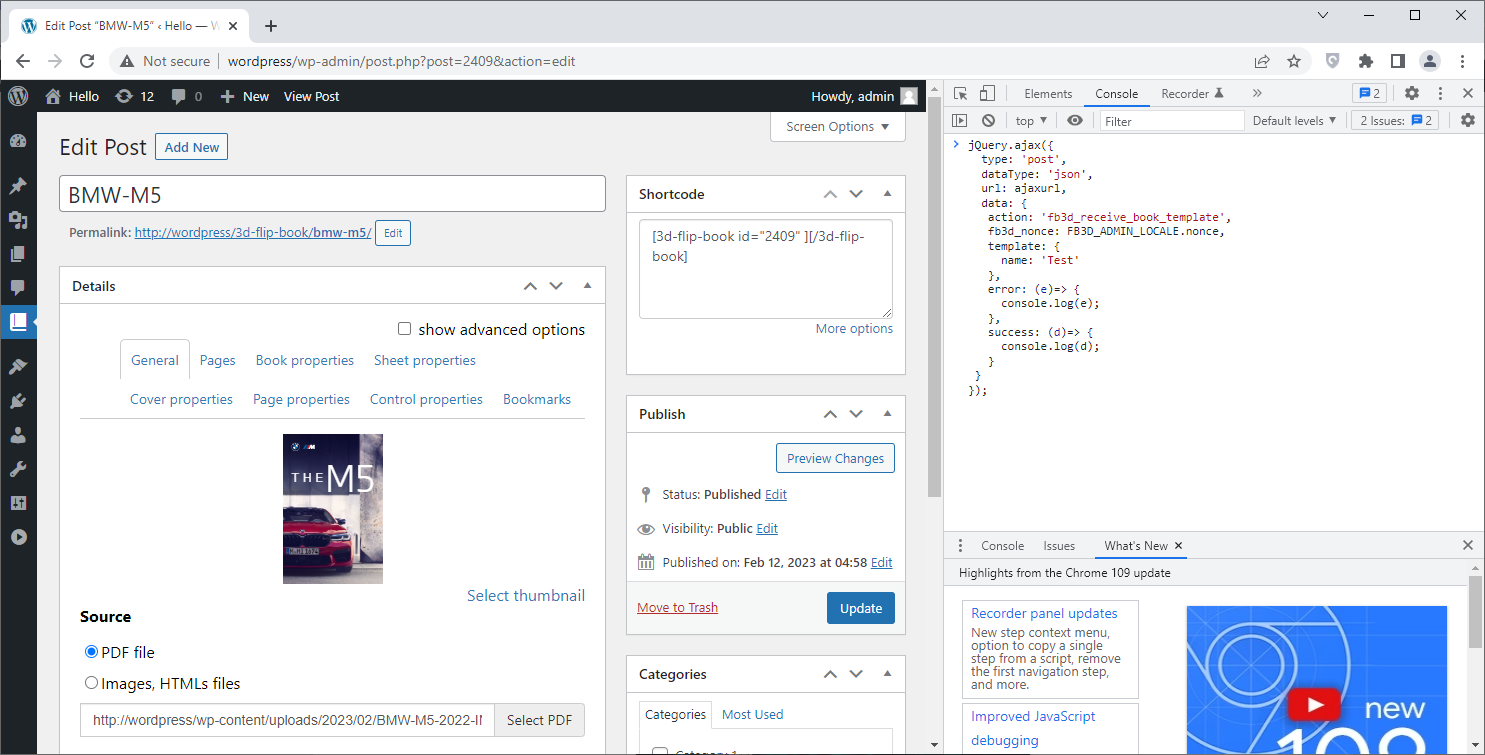Viewport: 1485px width, 755px height.
Task: Click the Preview Changes button
Action: click(836, 458)
